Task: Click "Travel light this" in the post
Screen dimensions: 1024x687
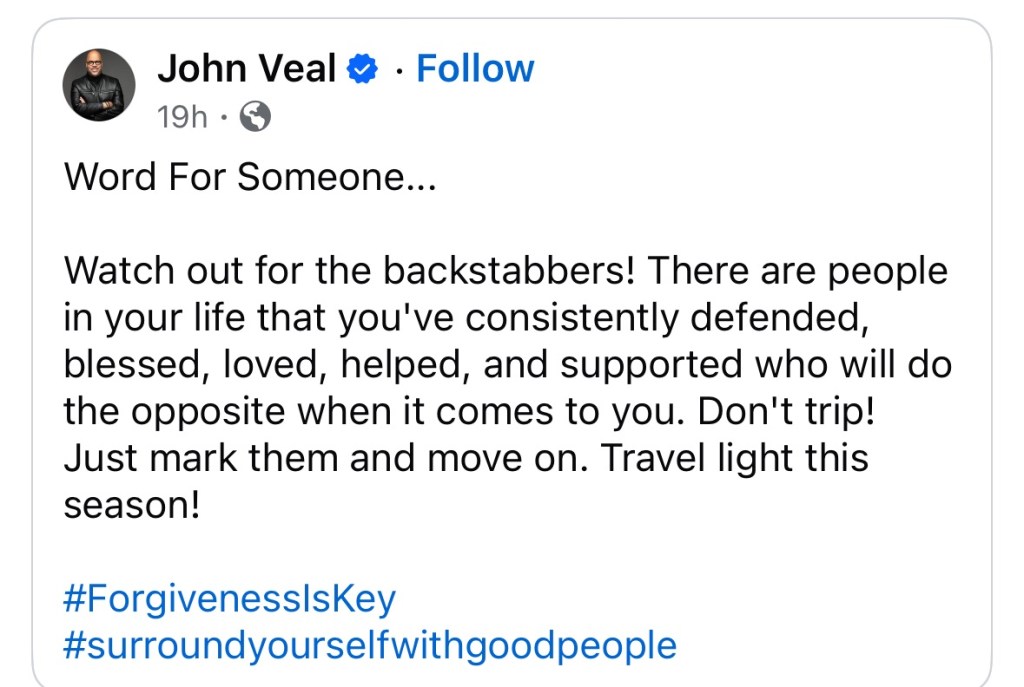Action: click(736, 458)
